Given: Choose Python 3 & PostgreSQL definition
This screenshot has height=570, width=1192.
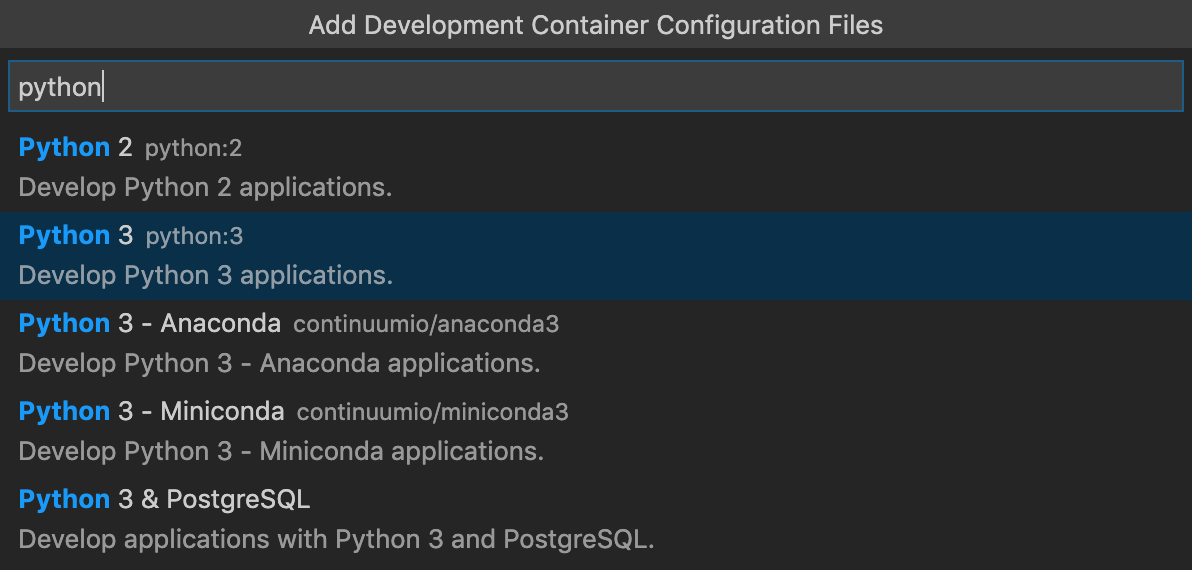Looking at the screenshot, I should tap(596, 521).
